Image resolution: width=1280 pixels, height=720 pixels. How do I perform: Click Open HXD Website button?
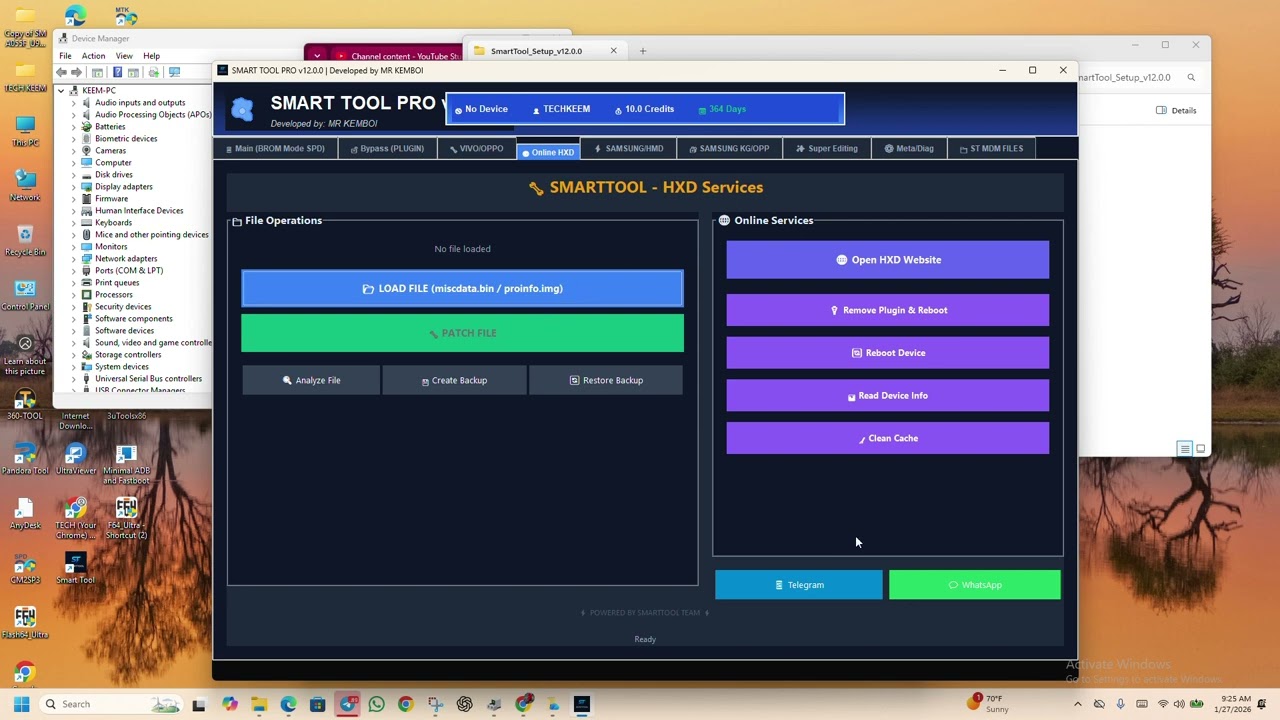click(x=888, y=260)
